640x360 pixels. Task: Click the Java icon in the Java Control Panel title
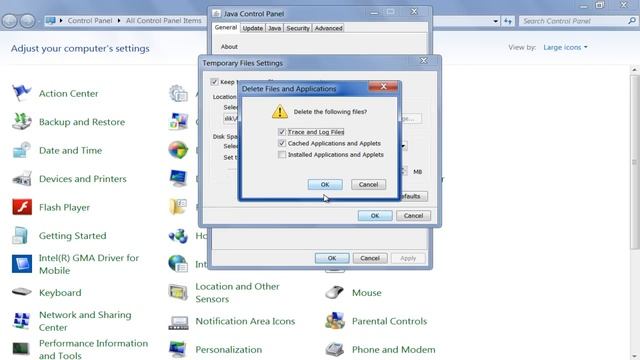coord(216,13)
